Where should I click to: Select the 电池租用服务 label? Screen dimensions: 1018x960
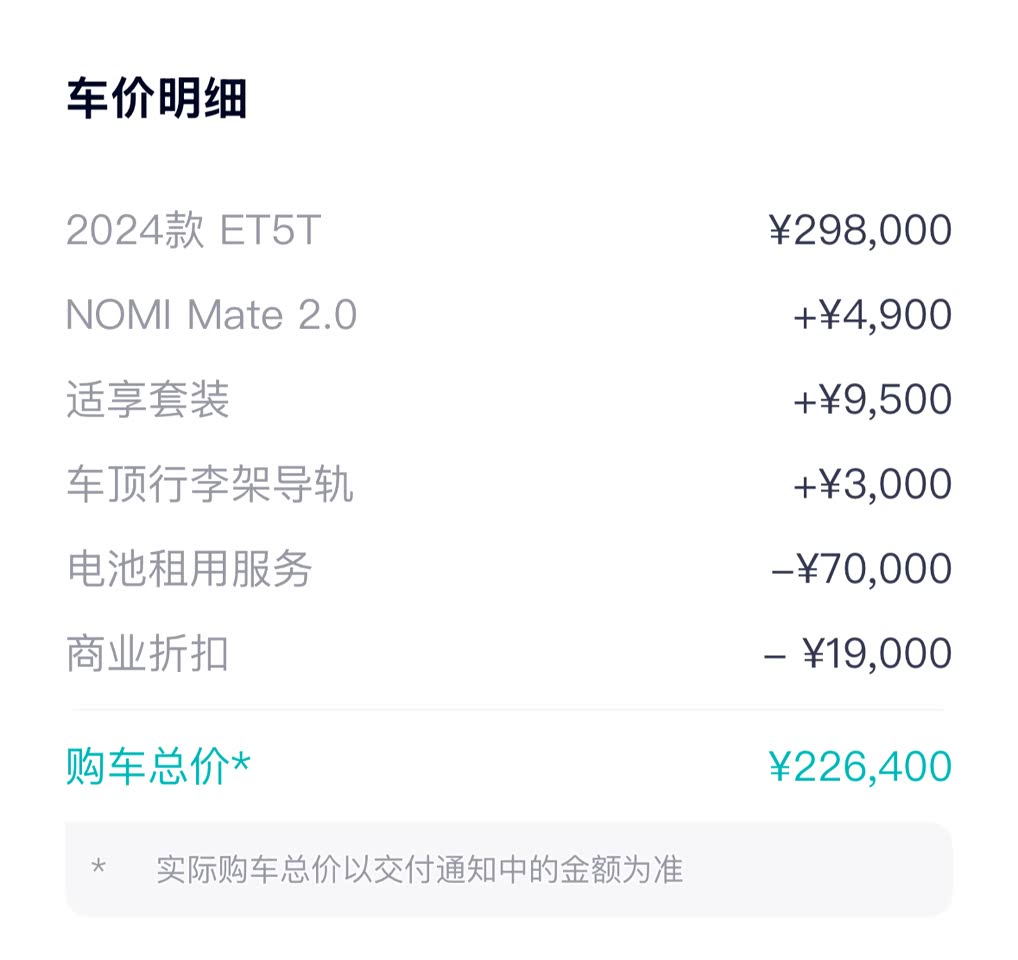189,569
